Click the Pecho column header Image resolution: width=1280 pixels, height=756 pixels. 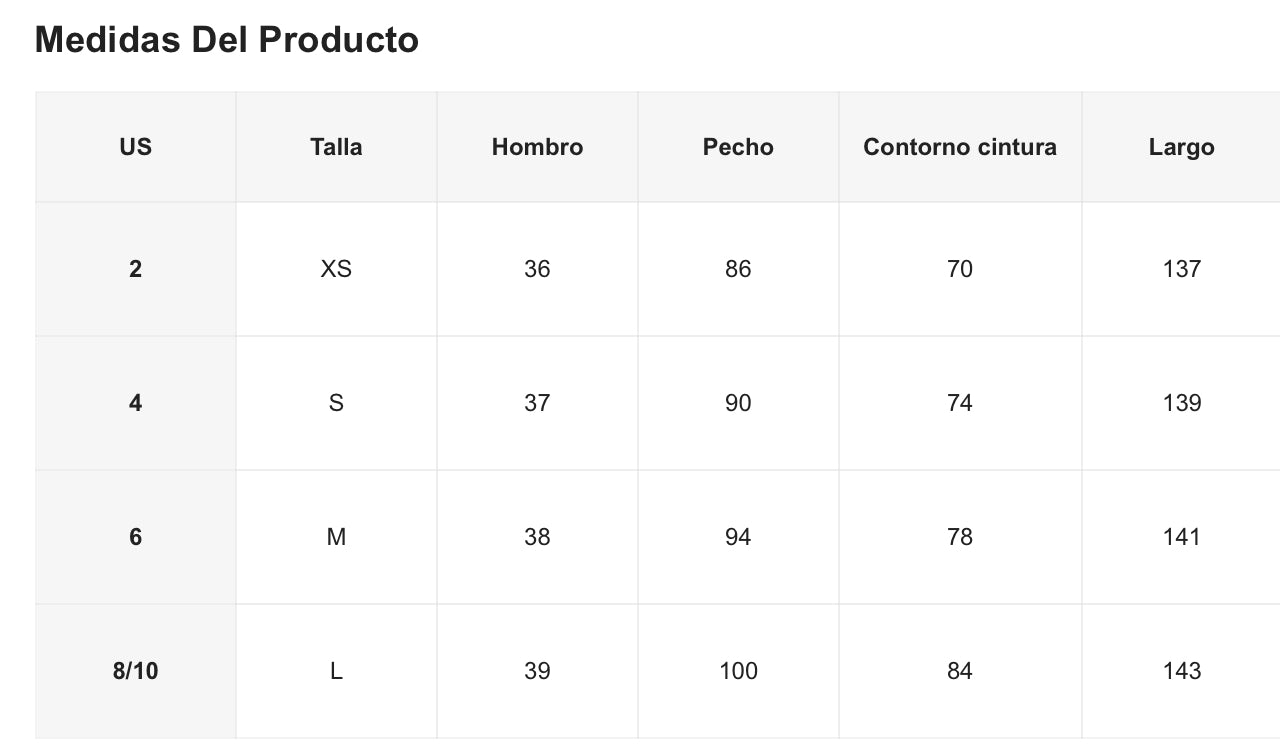click(x=738, y=147)
